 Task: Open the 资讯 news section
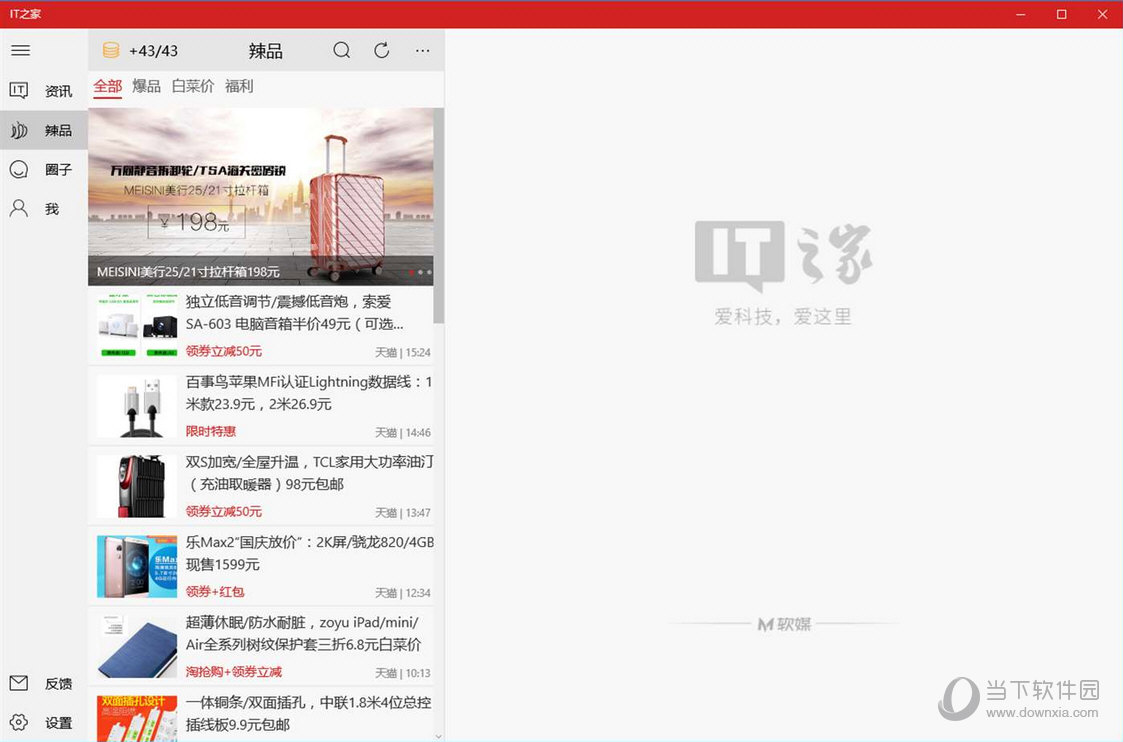(43, 91)
